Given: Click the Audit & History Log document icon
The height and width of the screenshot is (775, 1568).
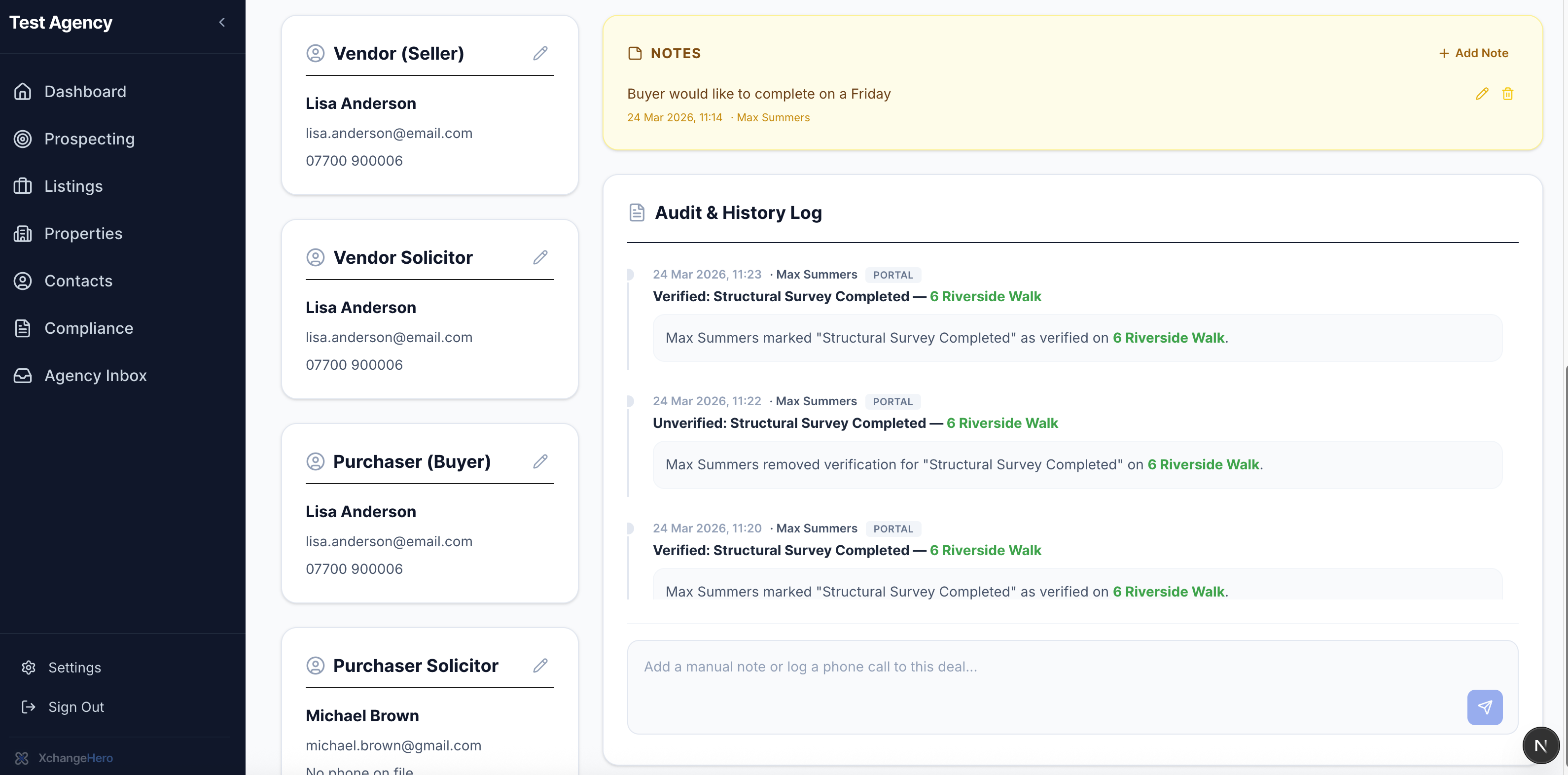Looking at the screenshot, I should (637, 212).
